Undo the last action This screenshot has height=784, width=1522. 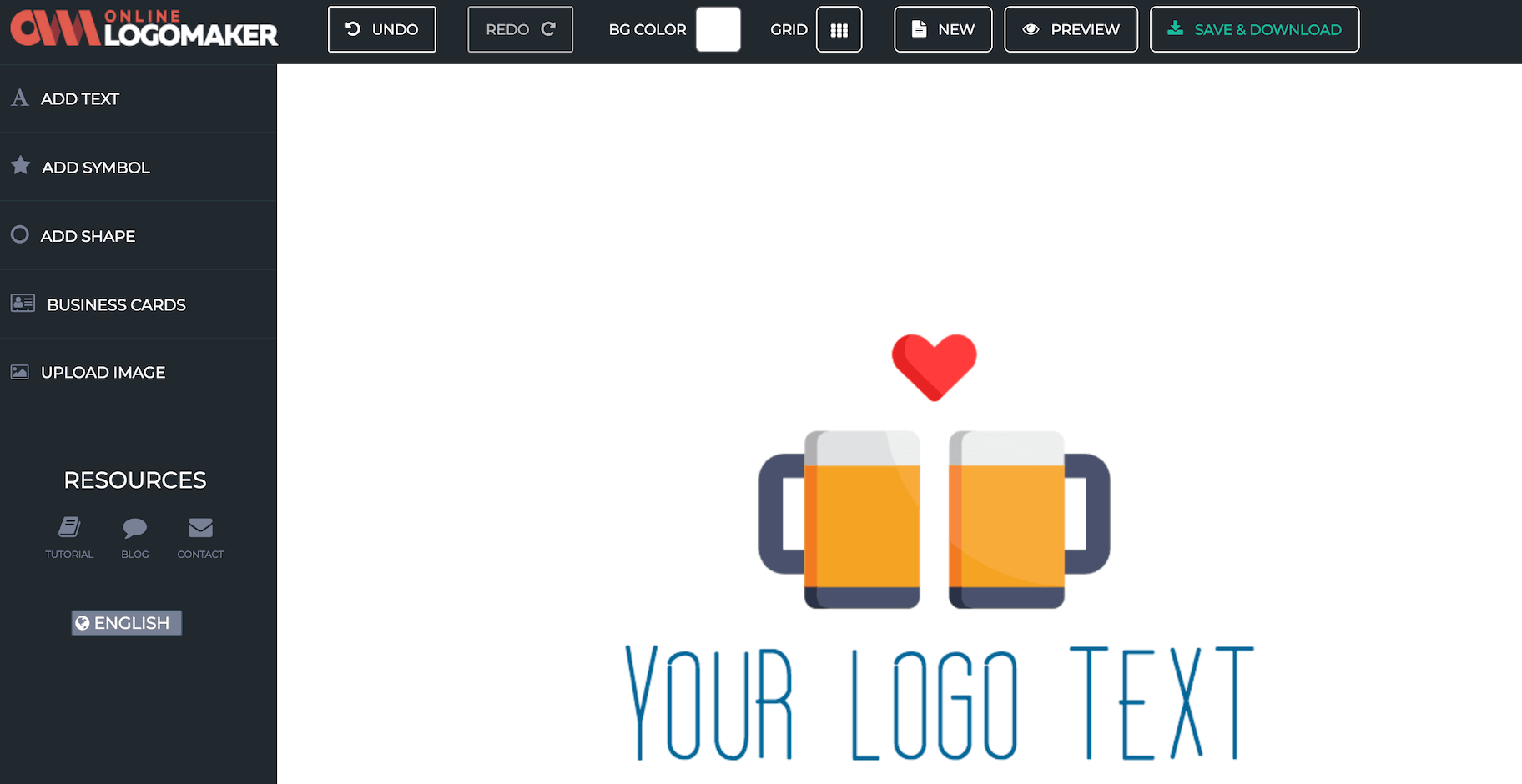381,29
